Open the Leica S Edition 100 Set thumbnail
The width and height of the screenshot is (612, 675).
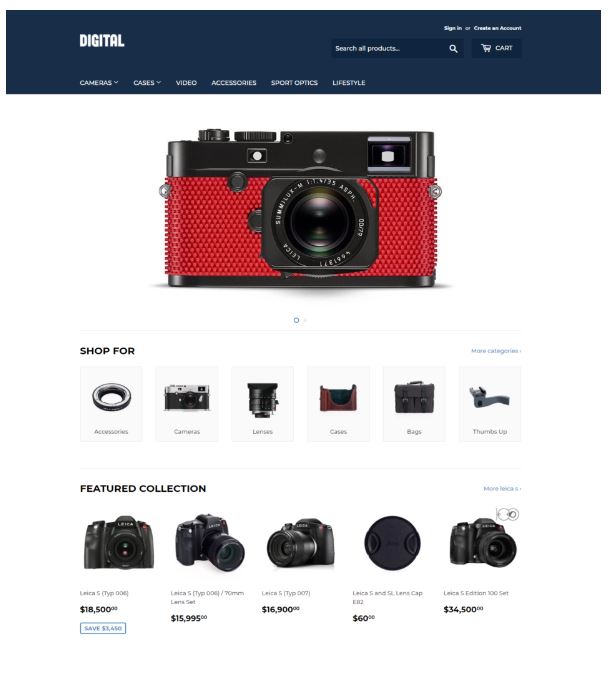tap(482, 543)
